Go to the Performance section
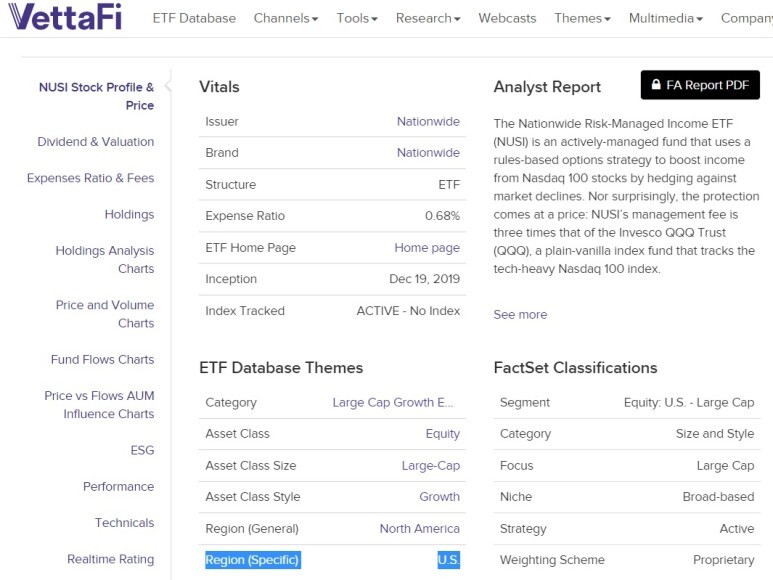 [118, 486]
